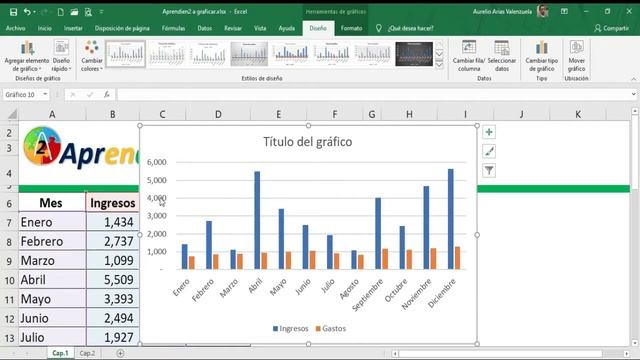
Task: Open the Diseño rápido layouts
Action: (61, 56)
